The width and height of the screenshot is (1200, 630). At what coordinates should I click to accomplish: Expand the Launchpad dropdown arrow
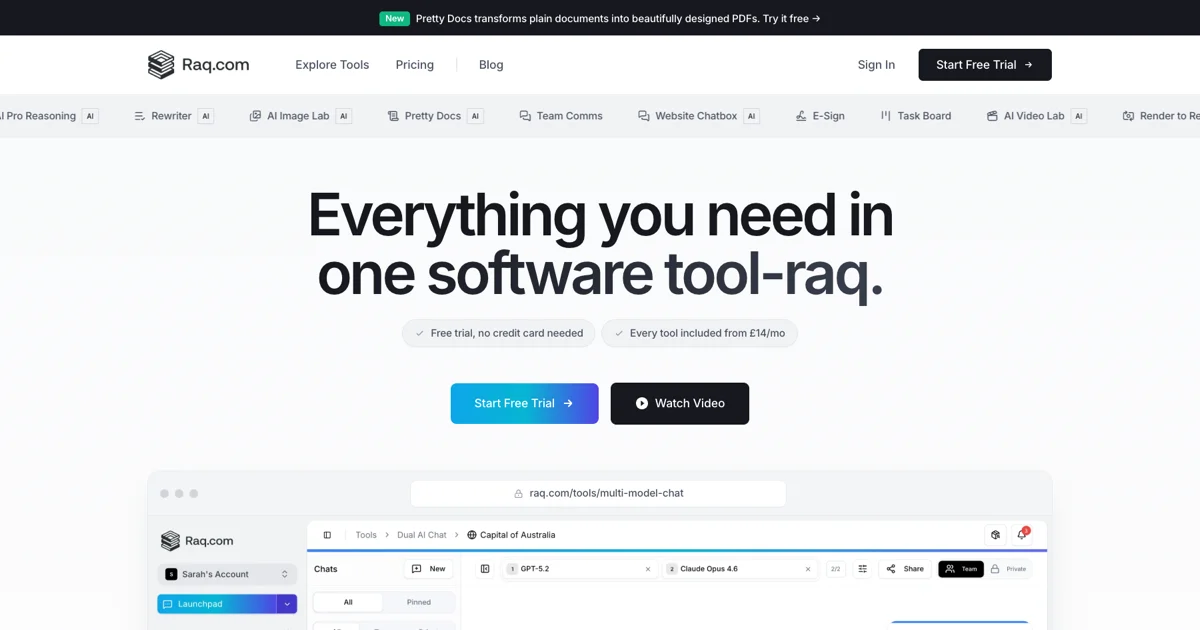click(x=287, y=604)
